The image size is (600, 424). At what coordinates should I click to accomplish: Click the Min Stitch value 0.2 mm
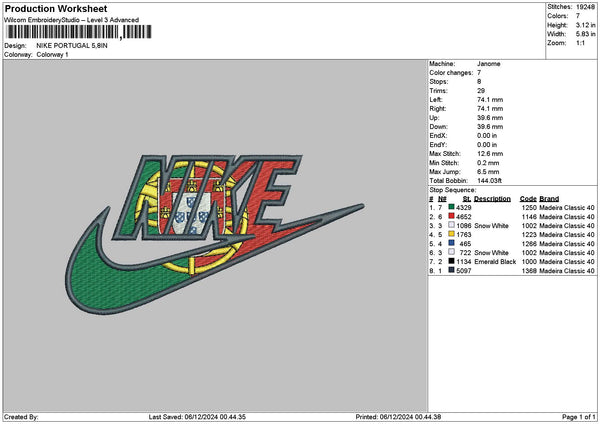(x=488, y=163)
